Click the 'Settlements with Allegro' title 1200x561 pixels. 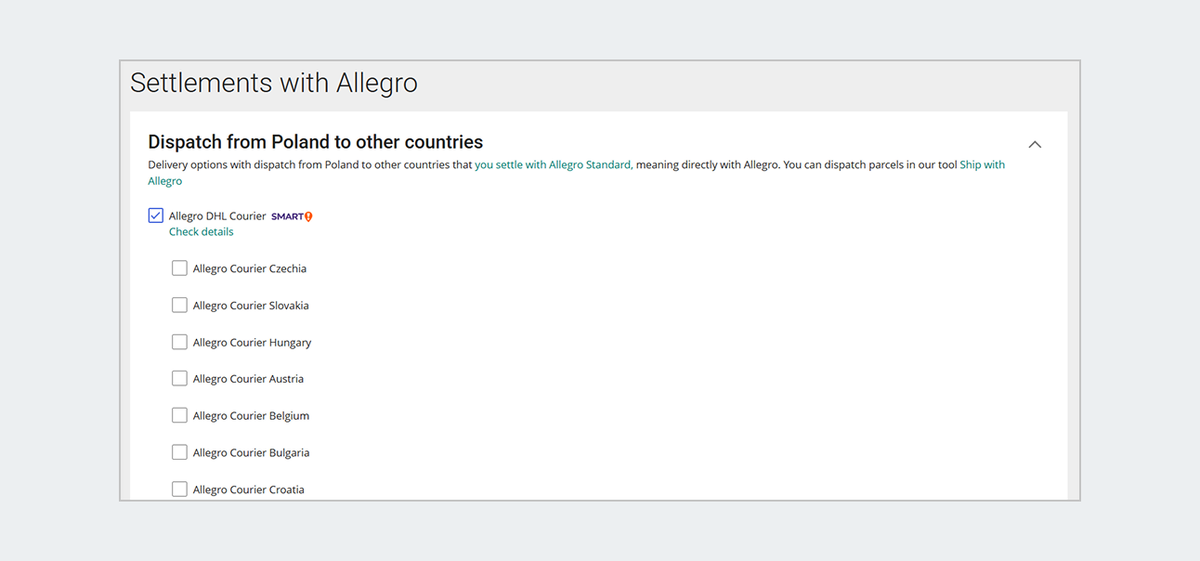(274, 83)
